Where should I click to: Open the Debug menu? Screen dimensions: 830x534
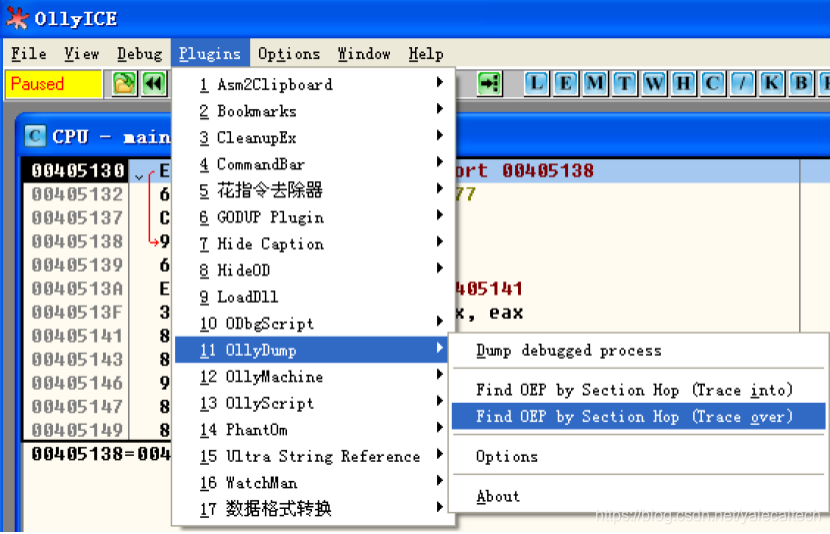pyautogui.click(x=140, y=53)
